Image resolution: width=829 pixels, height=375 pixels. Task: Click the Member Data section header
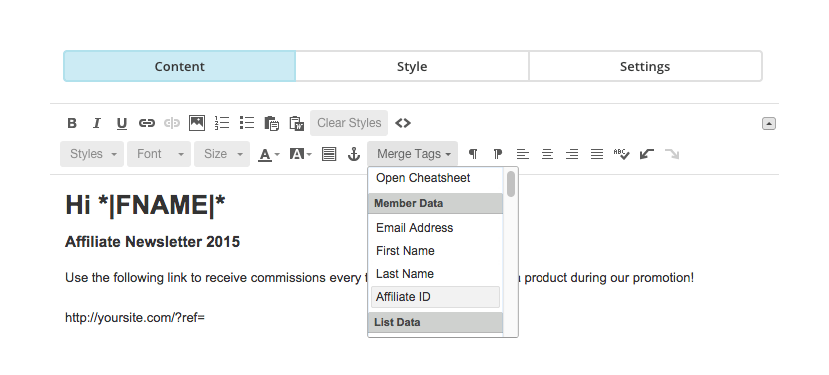pyautogui.click(x=435, y=204)
